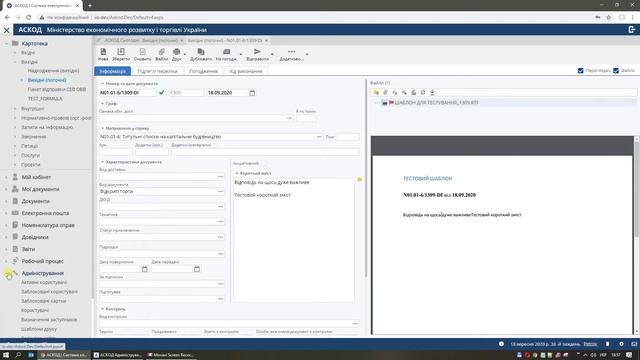Open Мої документи in the sidebar
Viewport: 640px width, 360px height.
pos(40,189)
